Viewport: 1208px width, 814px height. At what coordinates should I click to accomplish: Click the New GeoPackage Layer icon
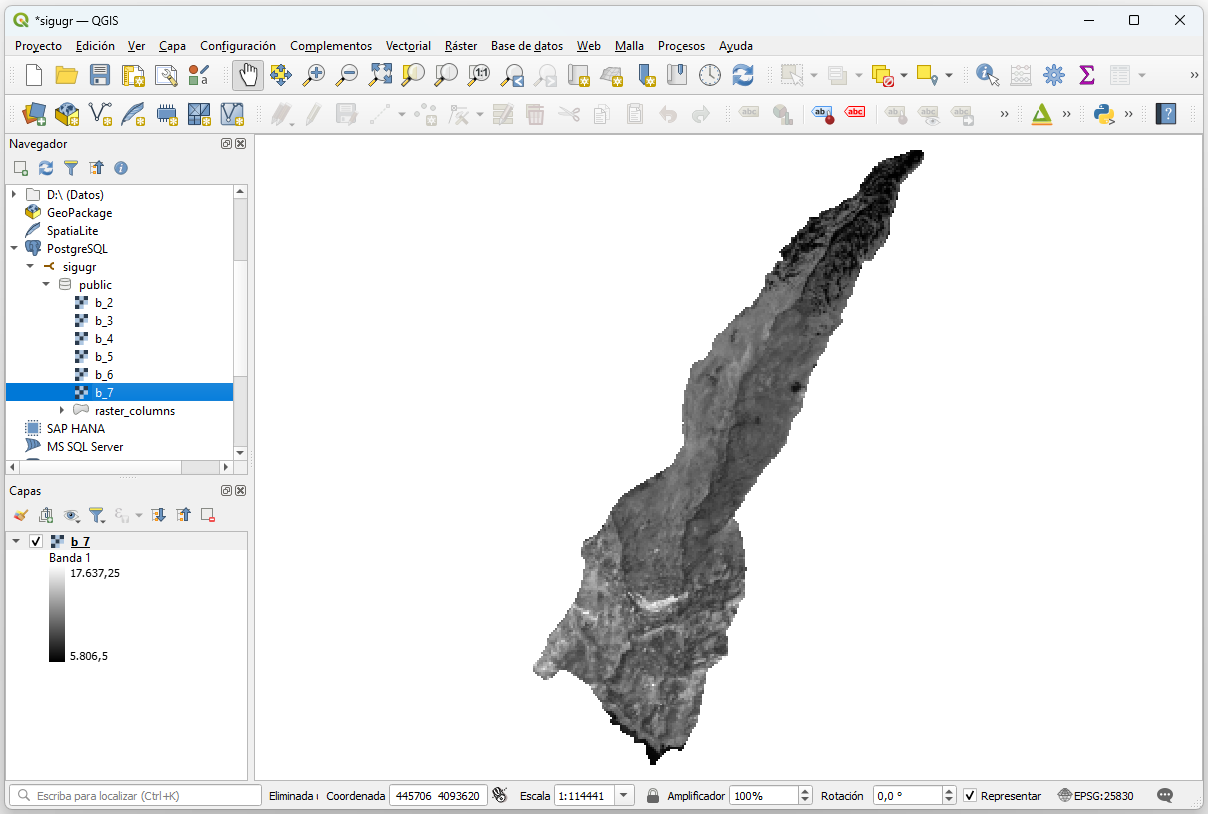[x=67, y=114]
